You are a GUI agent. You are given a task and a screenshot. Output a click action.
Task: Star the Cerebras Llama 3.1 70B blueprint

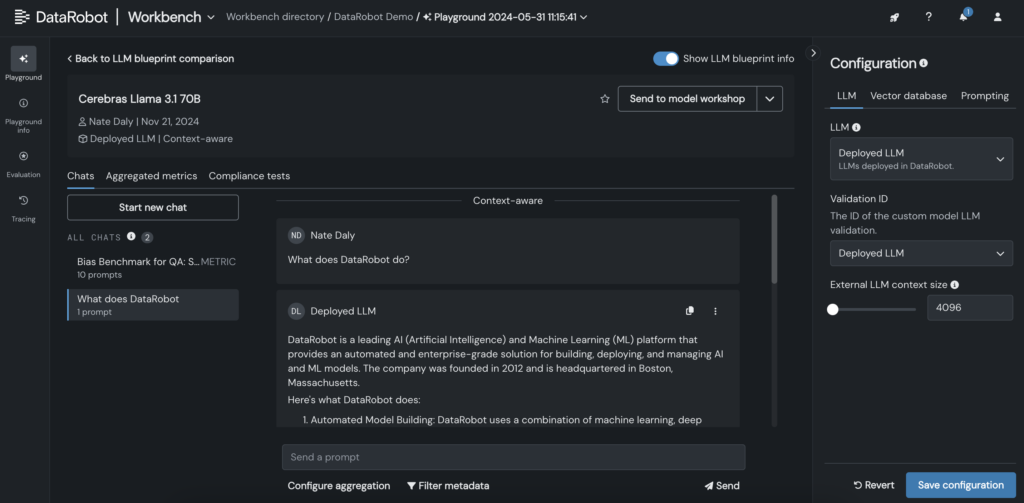(x=605, y=99)
